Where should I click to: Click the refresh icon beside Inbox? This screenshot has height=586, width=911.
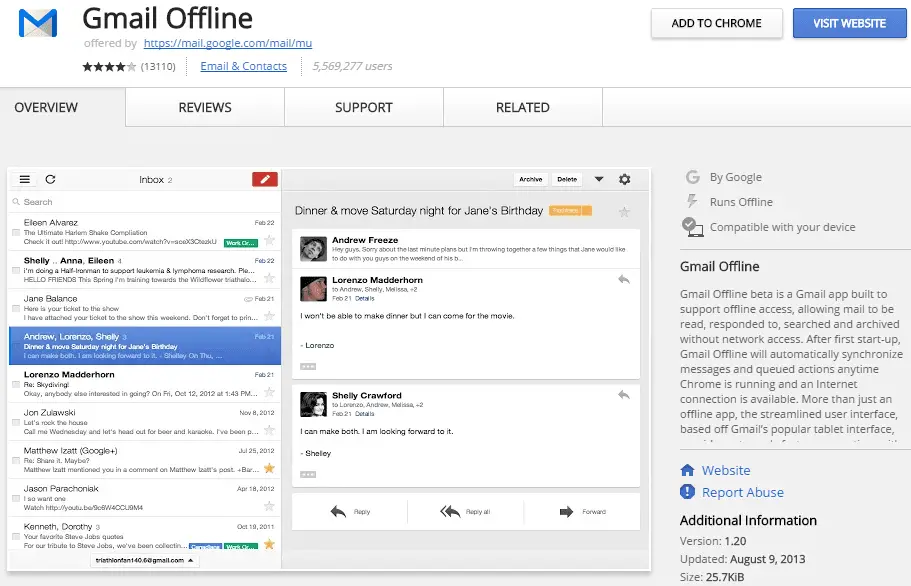51,179
